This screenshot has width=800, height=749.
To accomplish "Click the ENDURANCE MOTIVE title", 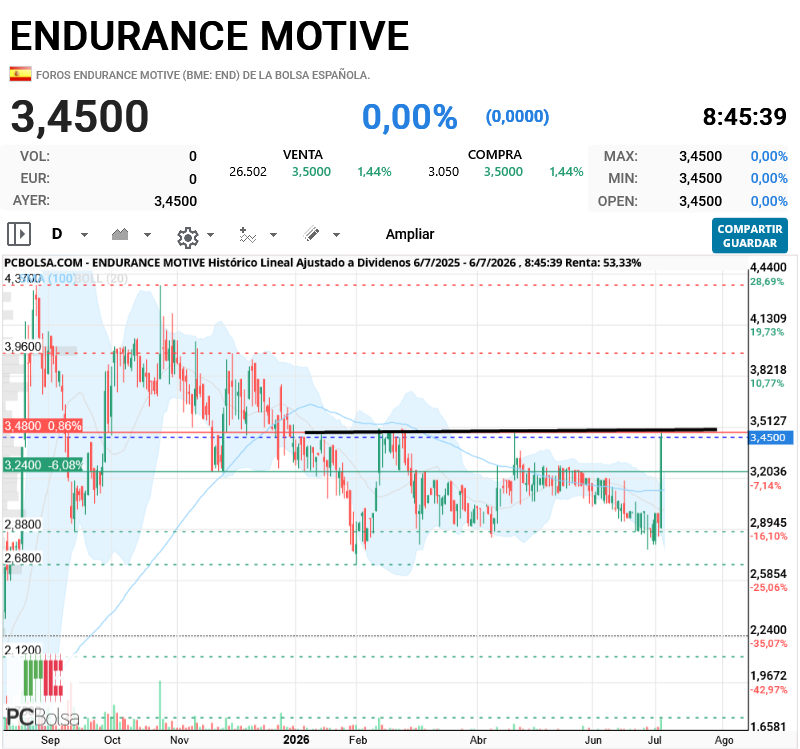I will coord(210,36).
